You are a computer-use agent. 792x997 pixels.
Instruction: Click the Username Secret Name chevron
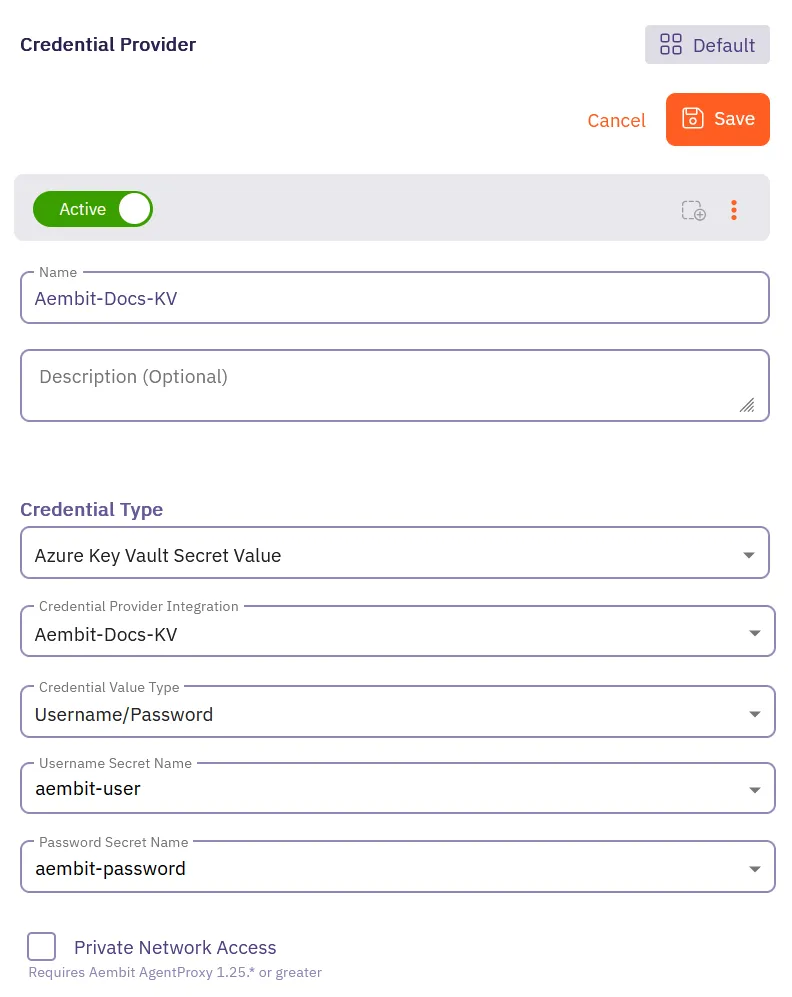point(755,789)
